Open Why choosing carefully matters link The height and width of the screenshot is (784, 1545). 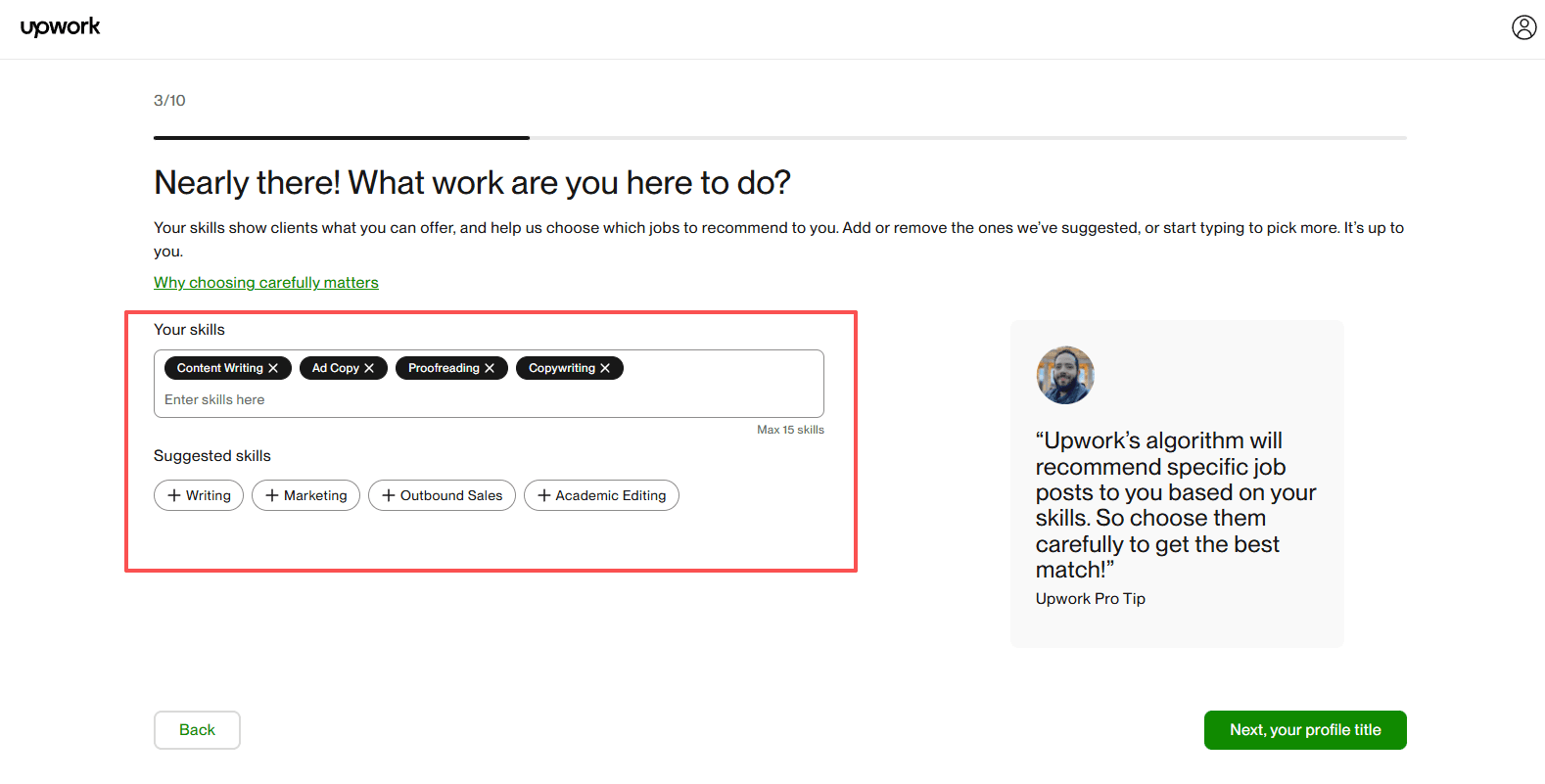pos(265,282)
